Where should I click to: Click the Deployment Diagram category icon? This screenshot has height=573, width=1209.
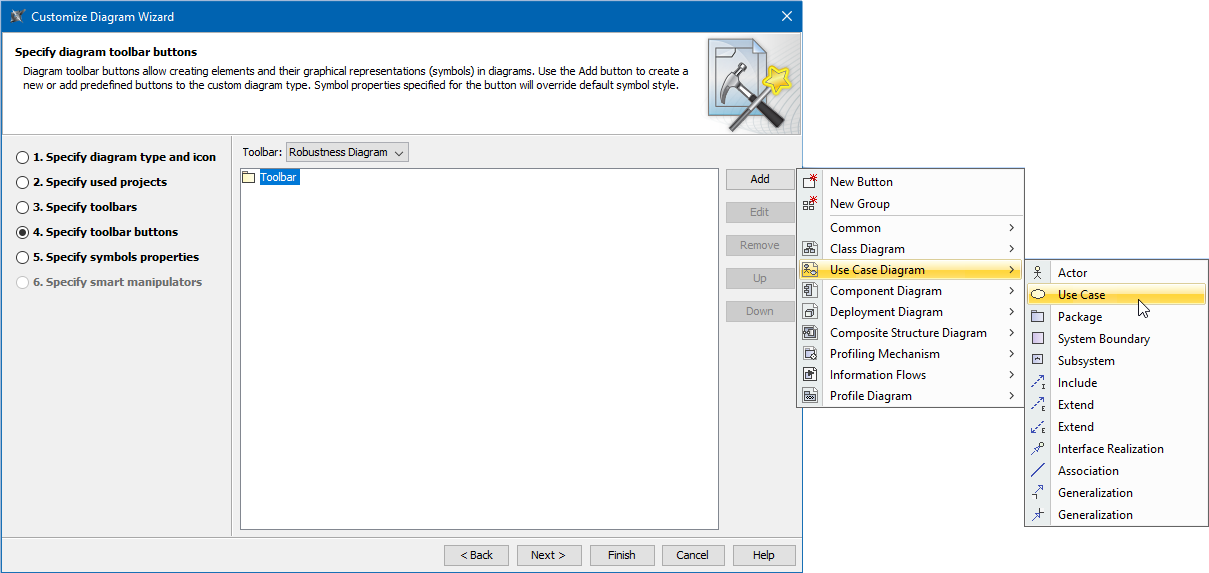pos(811,312)
